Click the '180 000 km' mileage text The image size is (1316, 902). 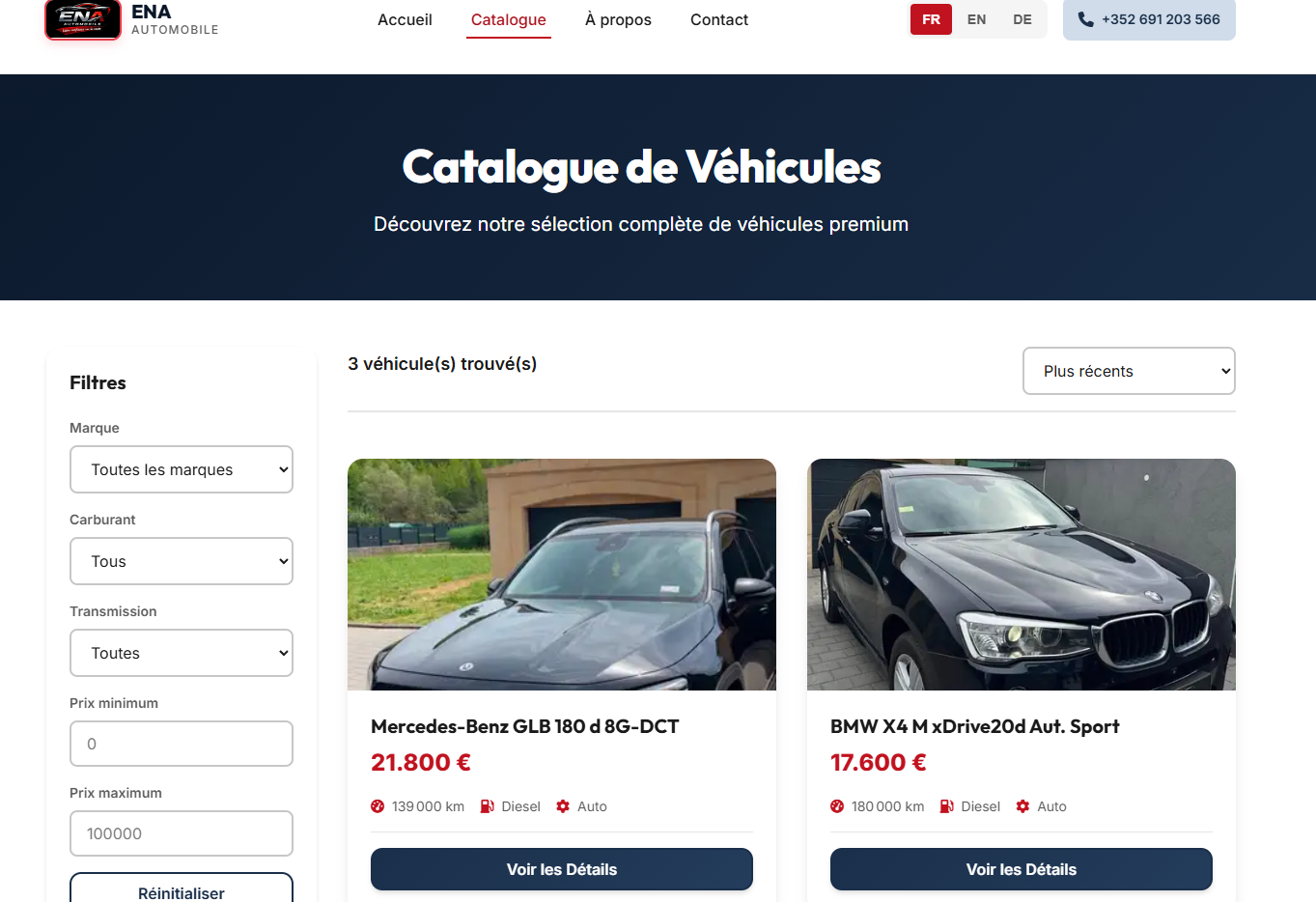pyautogui.click(x=887, y=806)
